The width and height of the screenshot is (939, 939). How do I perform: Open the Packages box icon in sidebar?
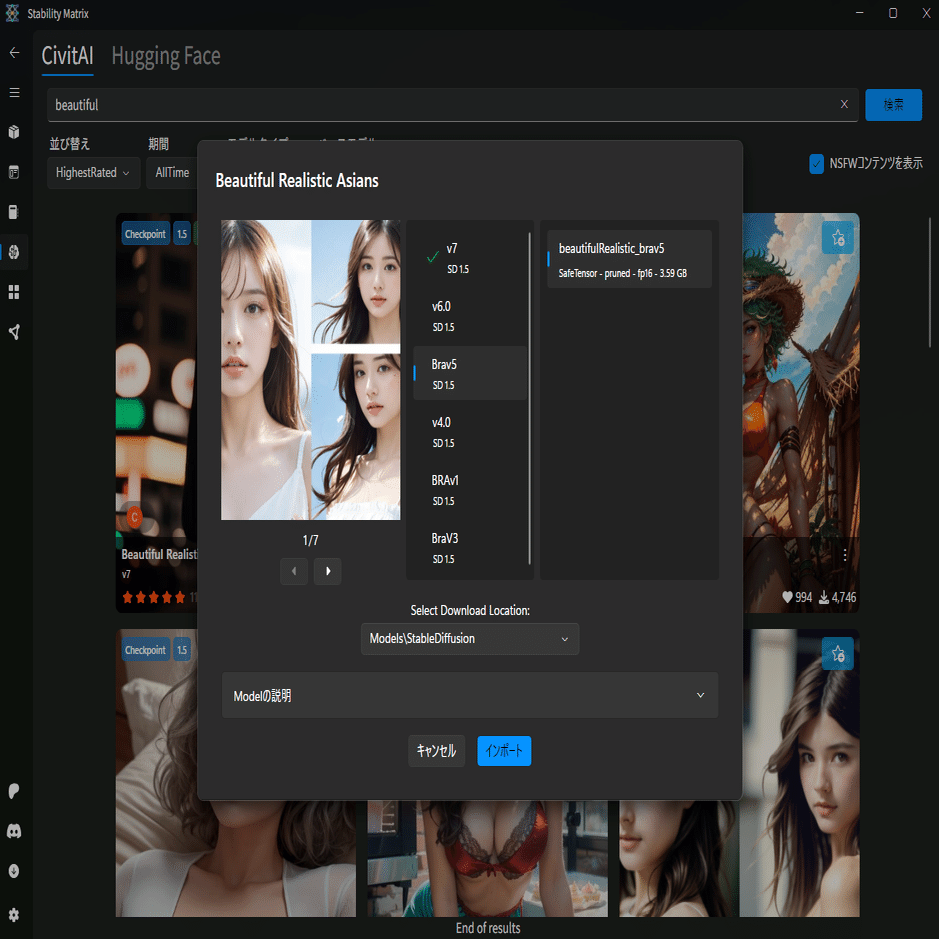pyautogui.click(x=14, y=132)
